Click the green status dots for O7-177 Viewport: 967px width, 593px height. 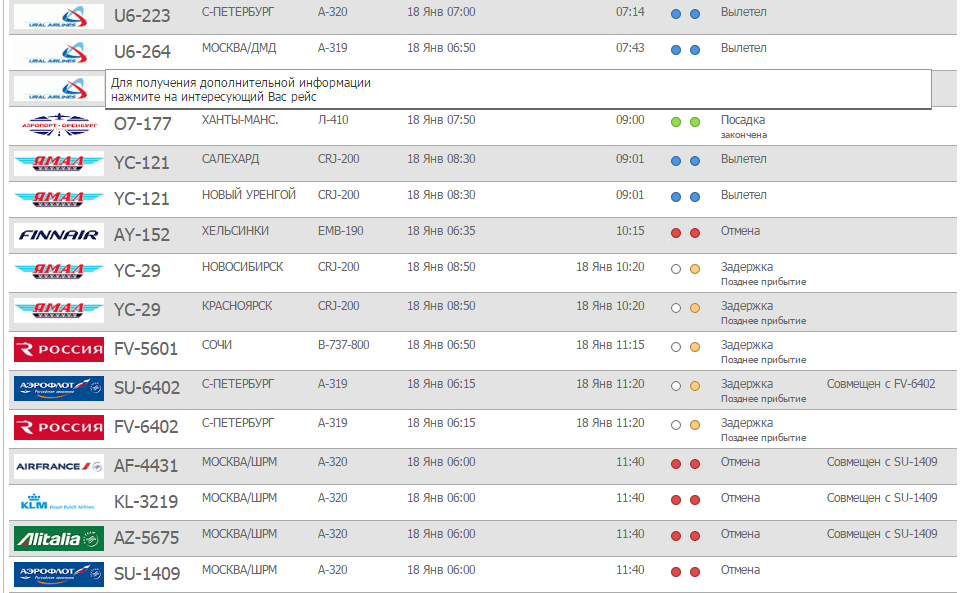point(685,122)
